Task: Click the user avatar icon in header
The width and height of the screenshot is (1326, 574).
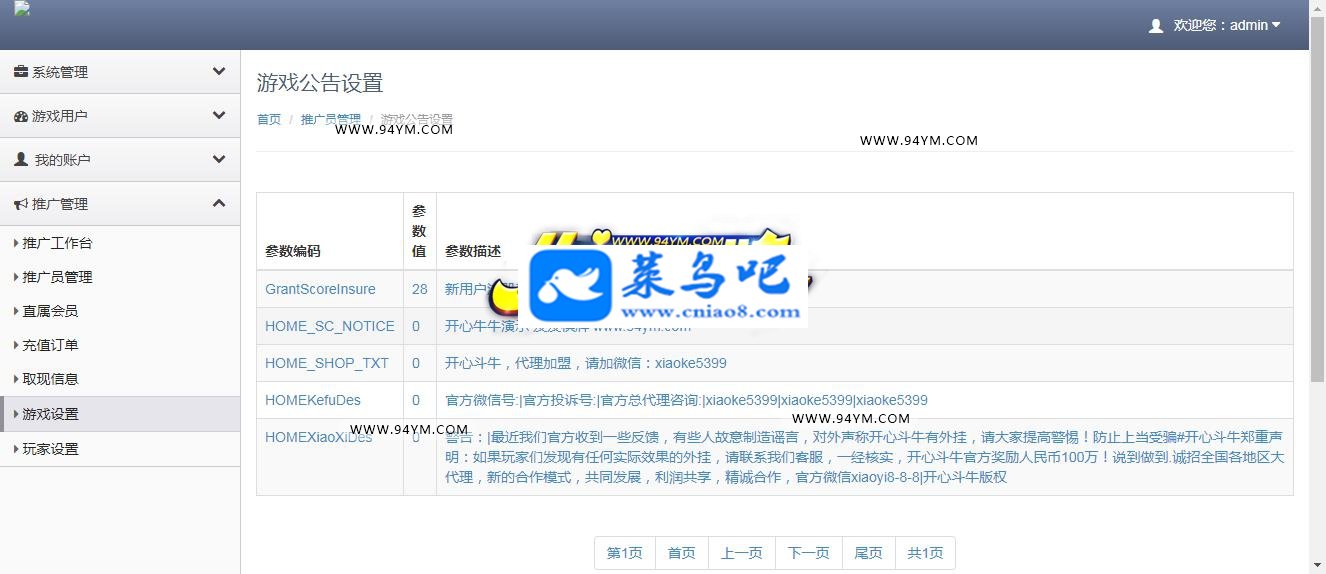Action: (1156, 26)
